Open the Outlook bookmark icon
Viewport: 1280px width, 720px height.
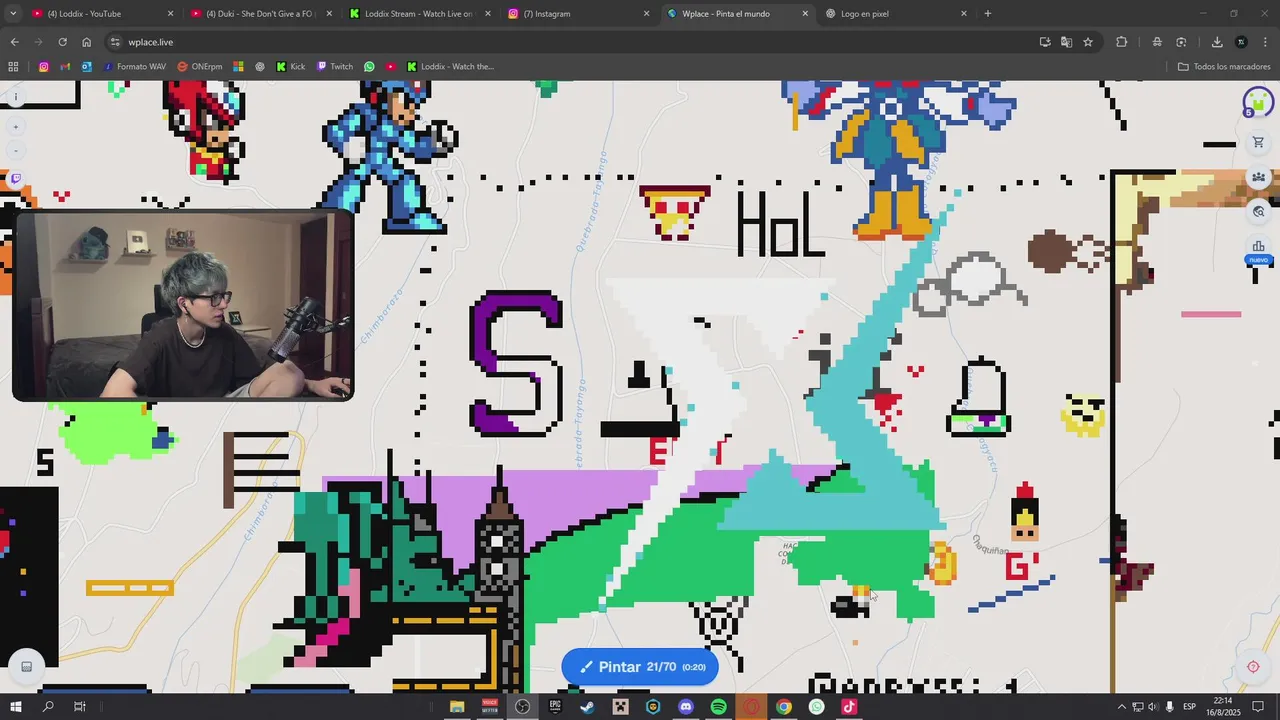coord(87,67)
